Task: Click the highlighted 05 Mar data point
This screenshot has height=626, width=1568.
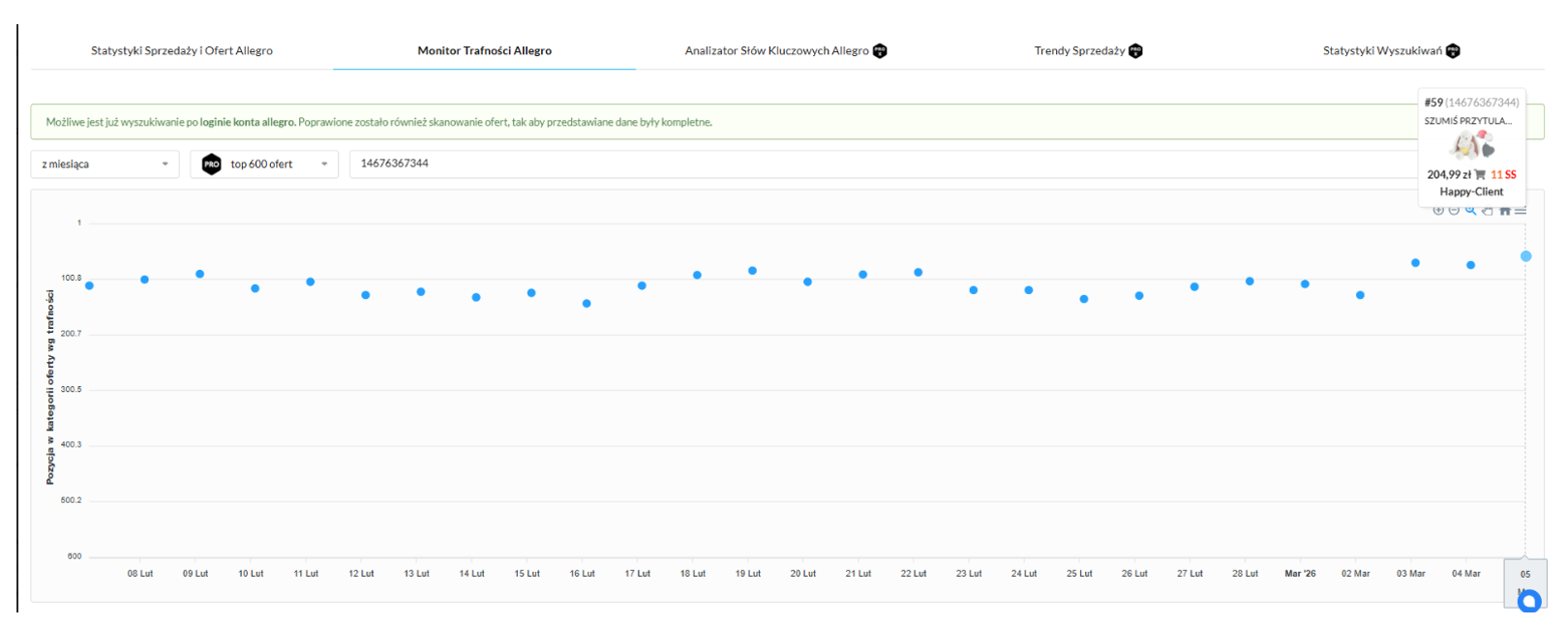Action: (x=1525, y=256)
